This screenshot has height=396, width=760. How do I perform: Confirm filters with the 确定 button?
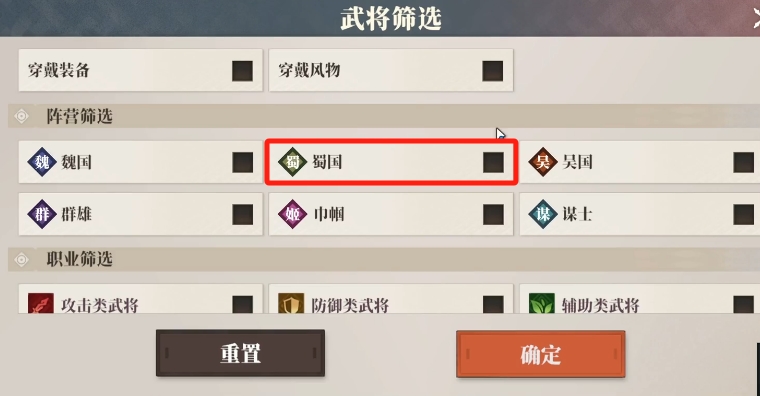click(540, 354)
